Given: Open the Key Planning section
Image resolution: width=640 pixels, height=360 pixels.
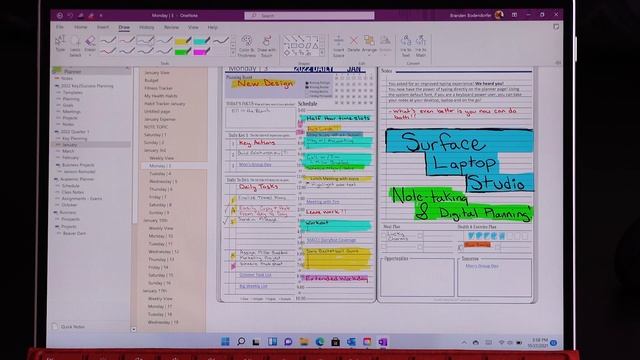Looking at the screenshot, I should point(74,138).
